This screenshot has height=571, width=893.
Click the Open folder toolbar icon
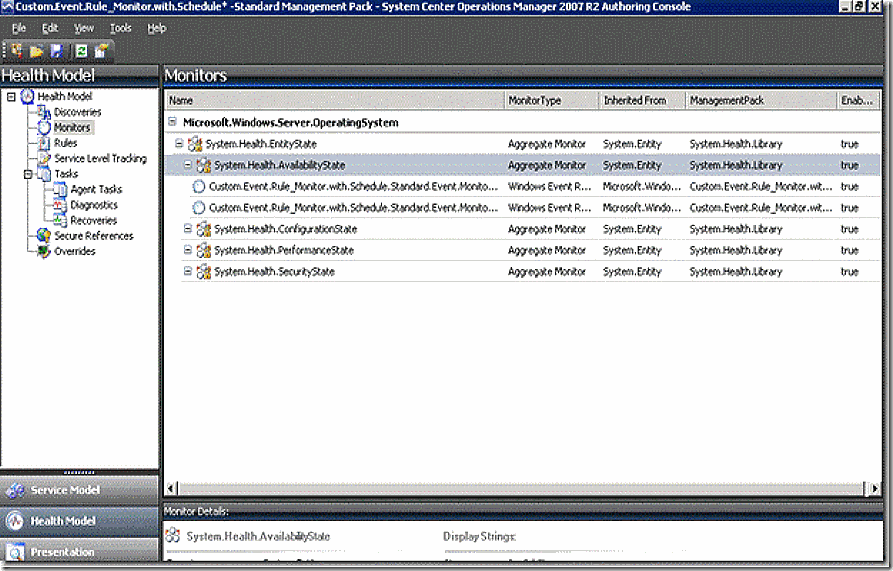click(x=37, y=52)
